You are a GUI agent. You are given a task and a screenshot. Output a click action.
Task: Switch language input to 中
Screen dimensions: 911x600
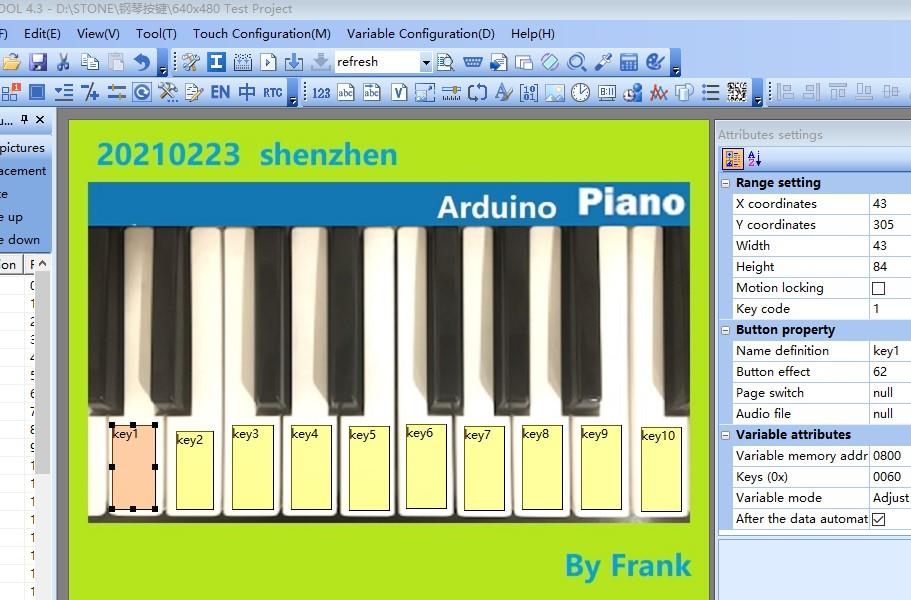(247, 92)
